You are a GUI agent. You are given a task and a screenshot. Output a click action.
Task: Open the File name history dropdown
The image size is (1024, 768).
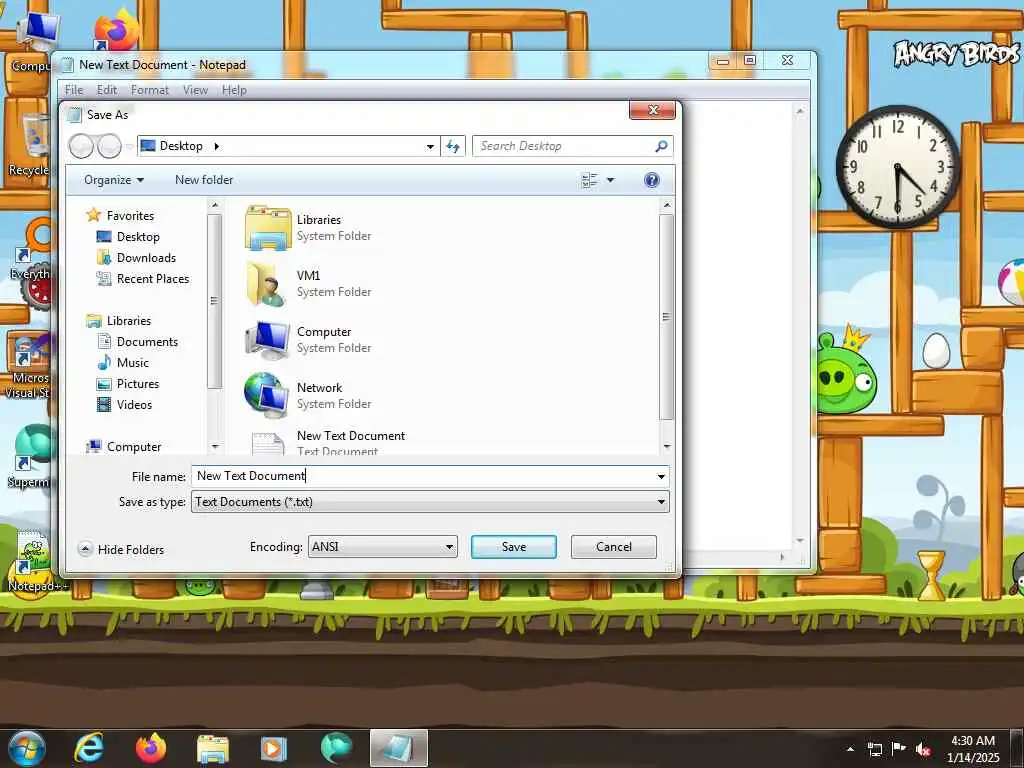point(661,477)
